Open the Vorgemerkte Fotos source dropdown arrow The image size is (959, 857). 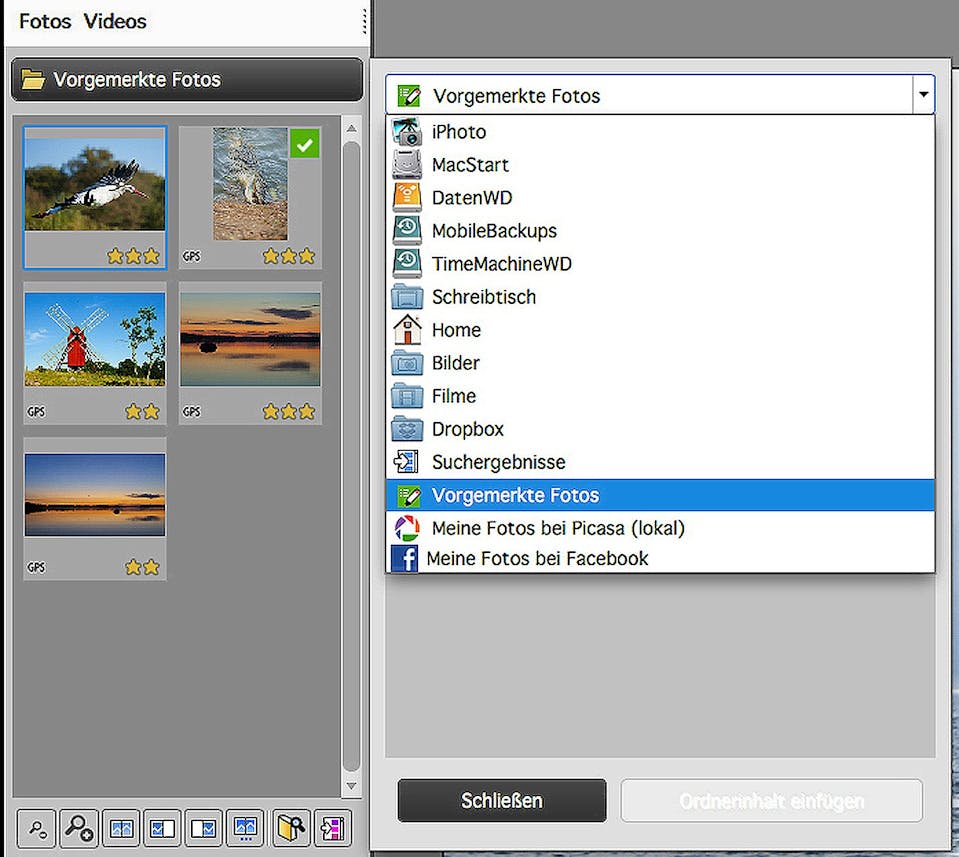point(923,96)
